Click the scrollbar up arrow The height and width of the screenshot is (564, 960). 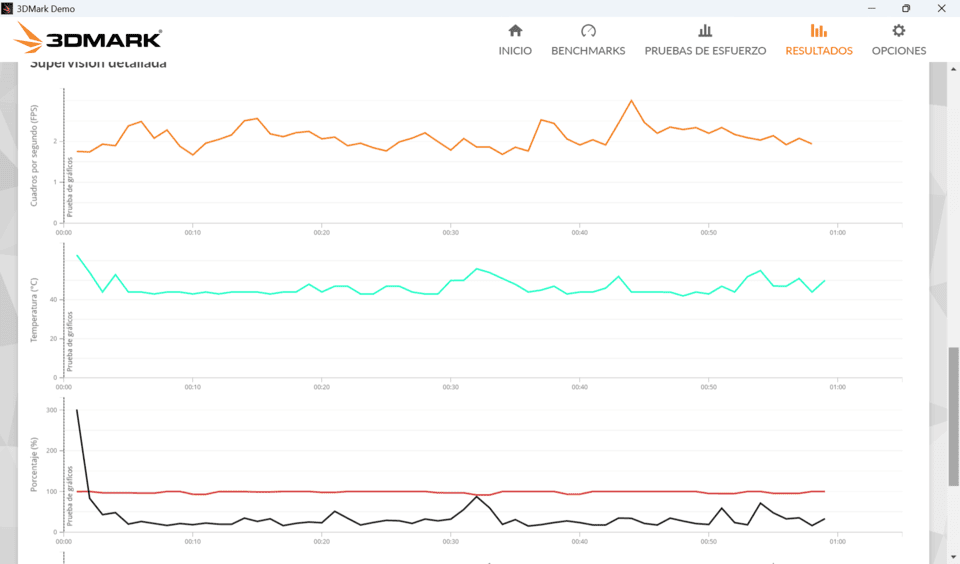953,67
